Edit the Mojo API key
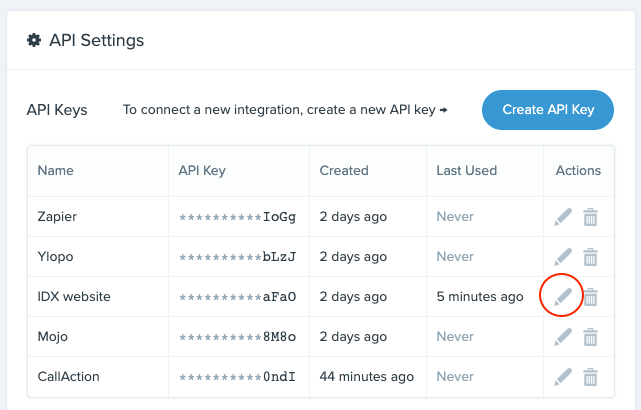Image resolution: width=641 pixels, height=410 pixels. (563, 337)
